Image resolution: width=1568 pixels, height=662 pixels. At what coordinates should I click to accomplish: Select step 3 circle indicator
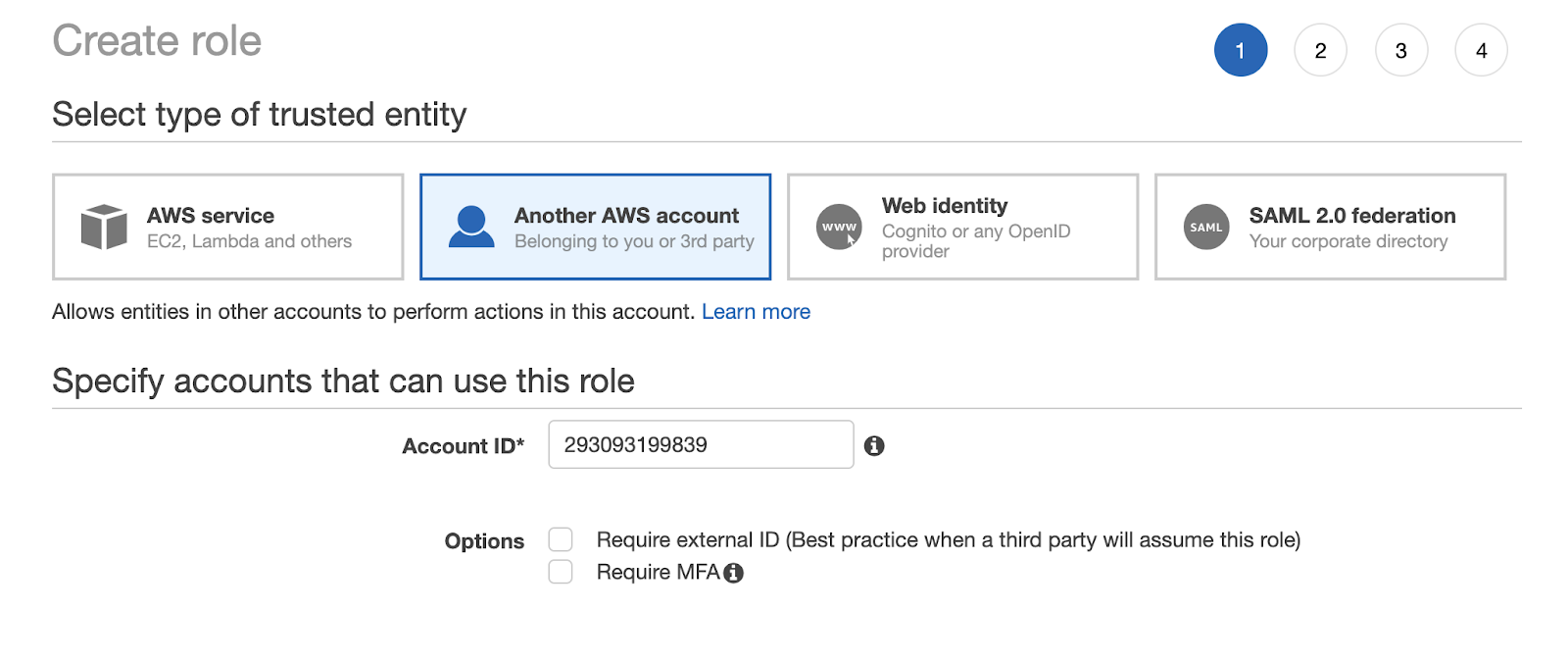pyautogui.click(x=1401, y=50)
